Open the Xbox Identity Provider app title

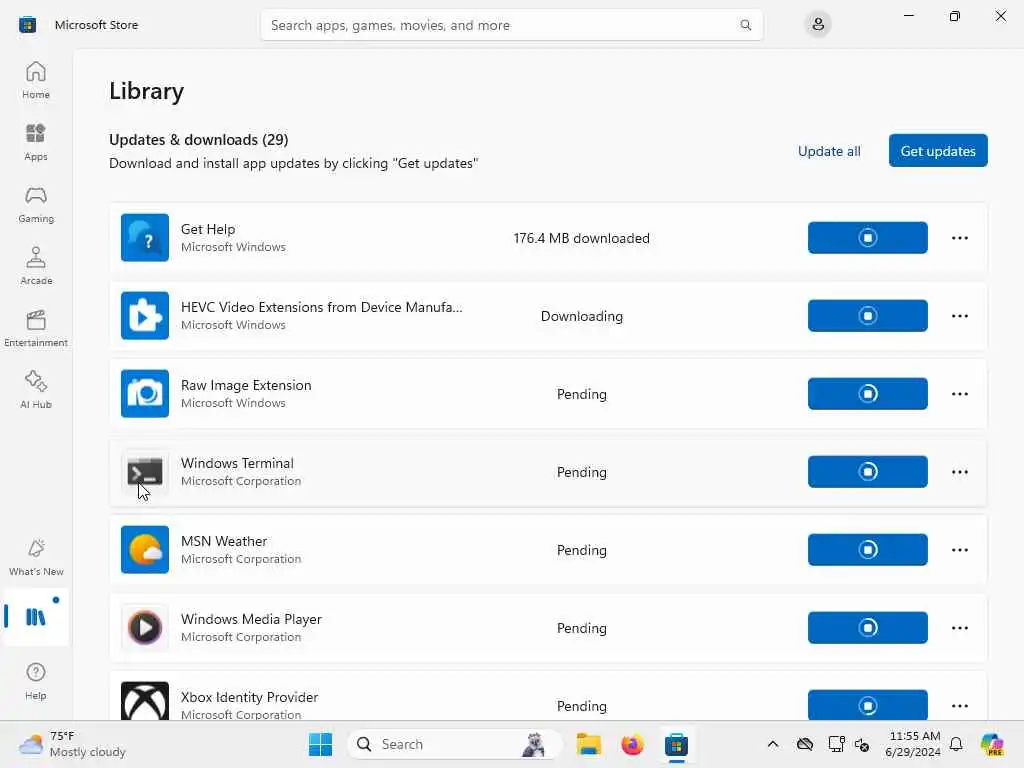coord(249,697)
